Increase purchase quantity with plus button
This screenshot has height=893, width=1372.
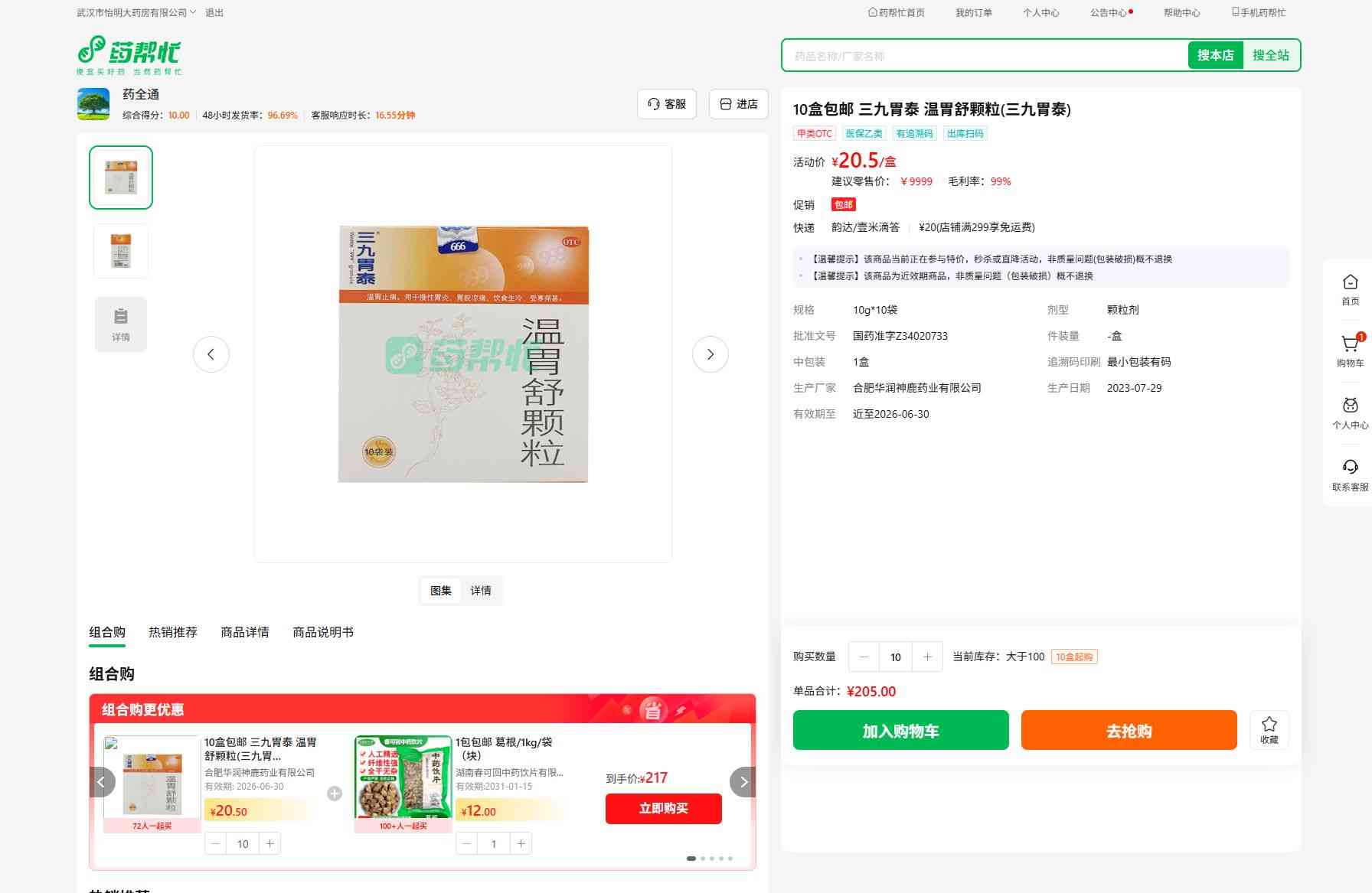(x=927, y=657)
